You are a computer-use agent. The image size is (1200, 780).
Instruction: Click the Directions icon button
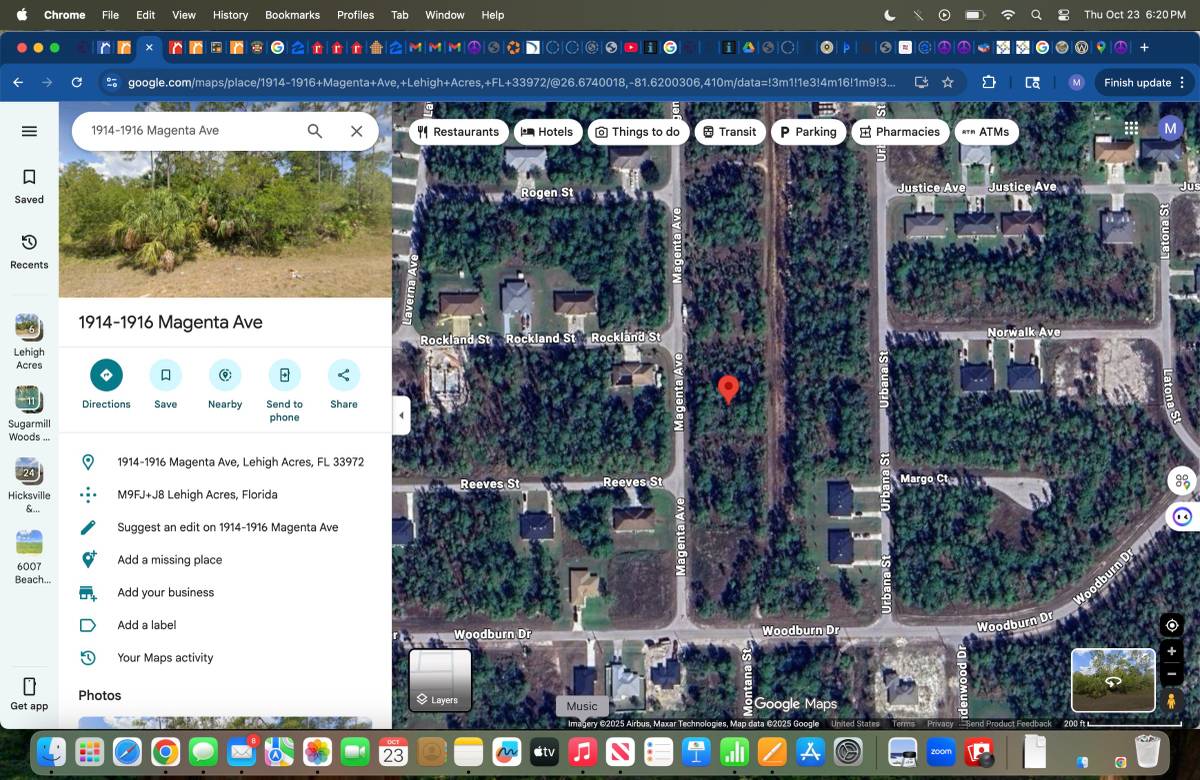pyautogui.click(x=106, y=375)
